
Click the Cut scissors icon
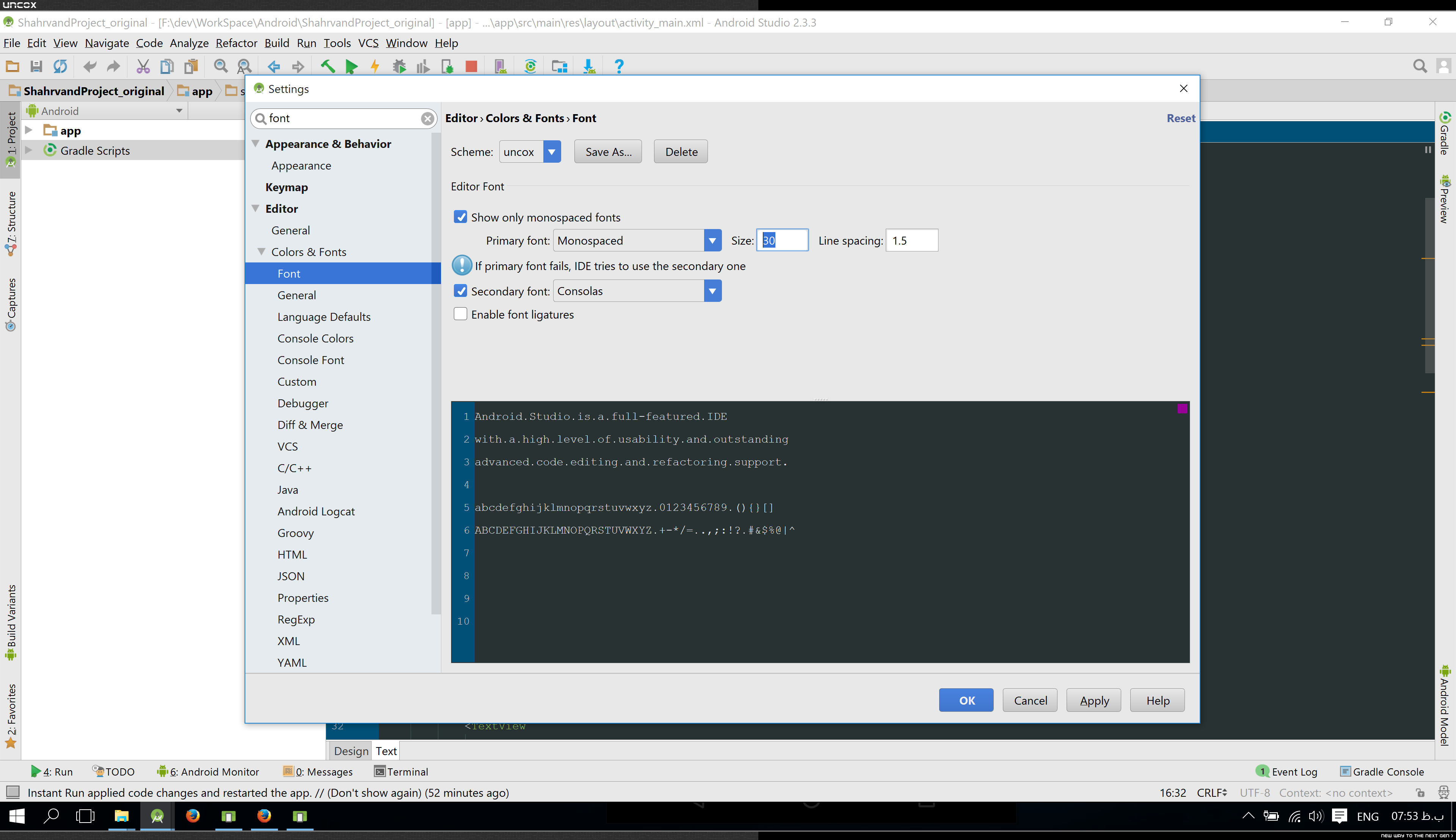[143, 66]
